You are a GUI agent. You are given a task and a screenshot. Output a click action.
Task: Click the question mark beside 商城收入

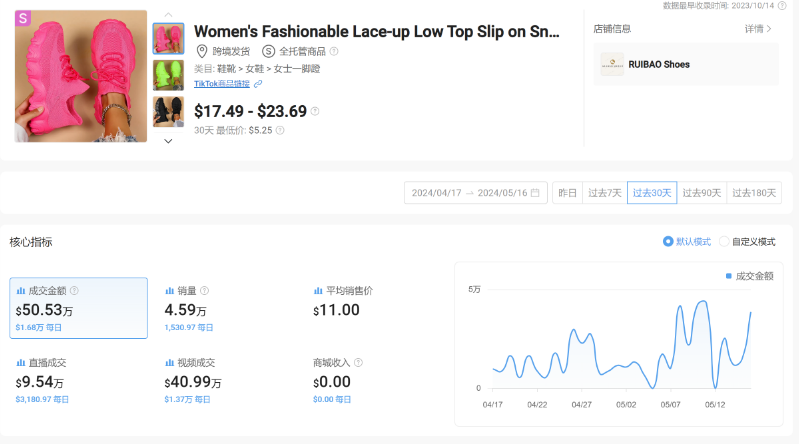(x=358, y=363)
